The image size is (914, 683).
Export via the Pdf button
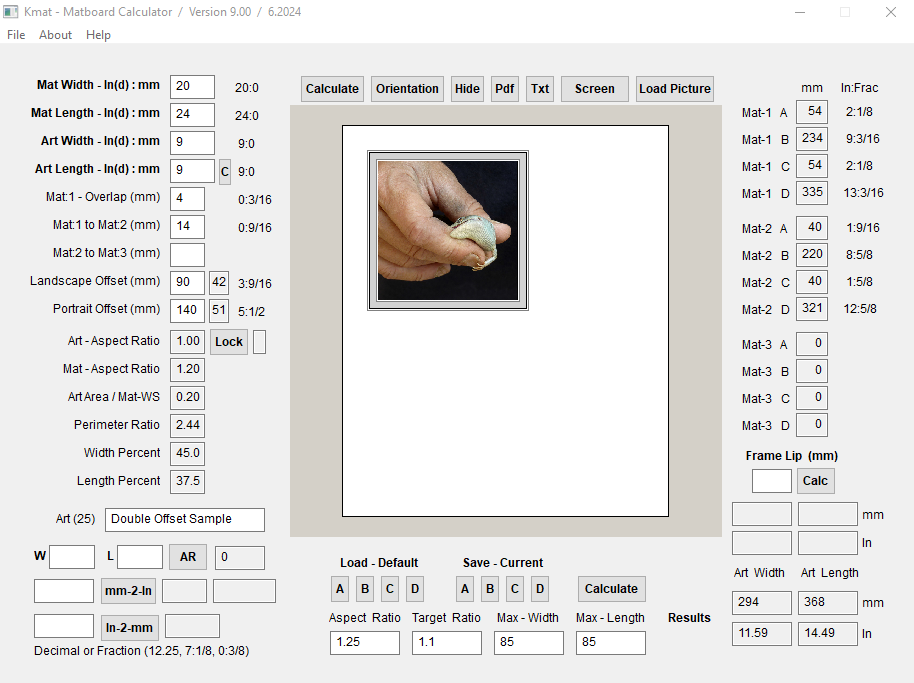click(505, 89)
